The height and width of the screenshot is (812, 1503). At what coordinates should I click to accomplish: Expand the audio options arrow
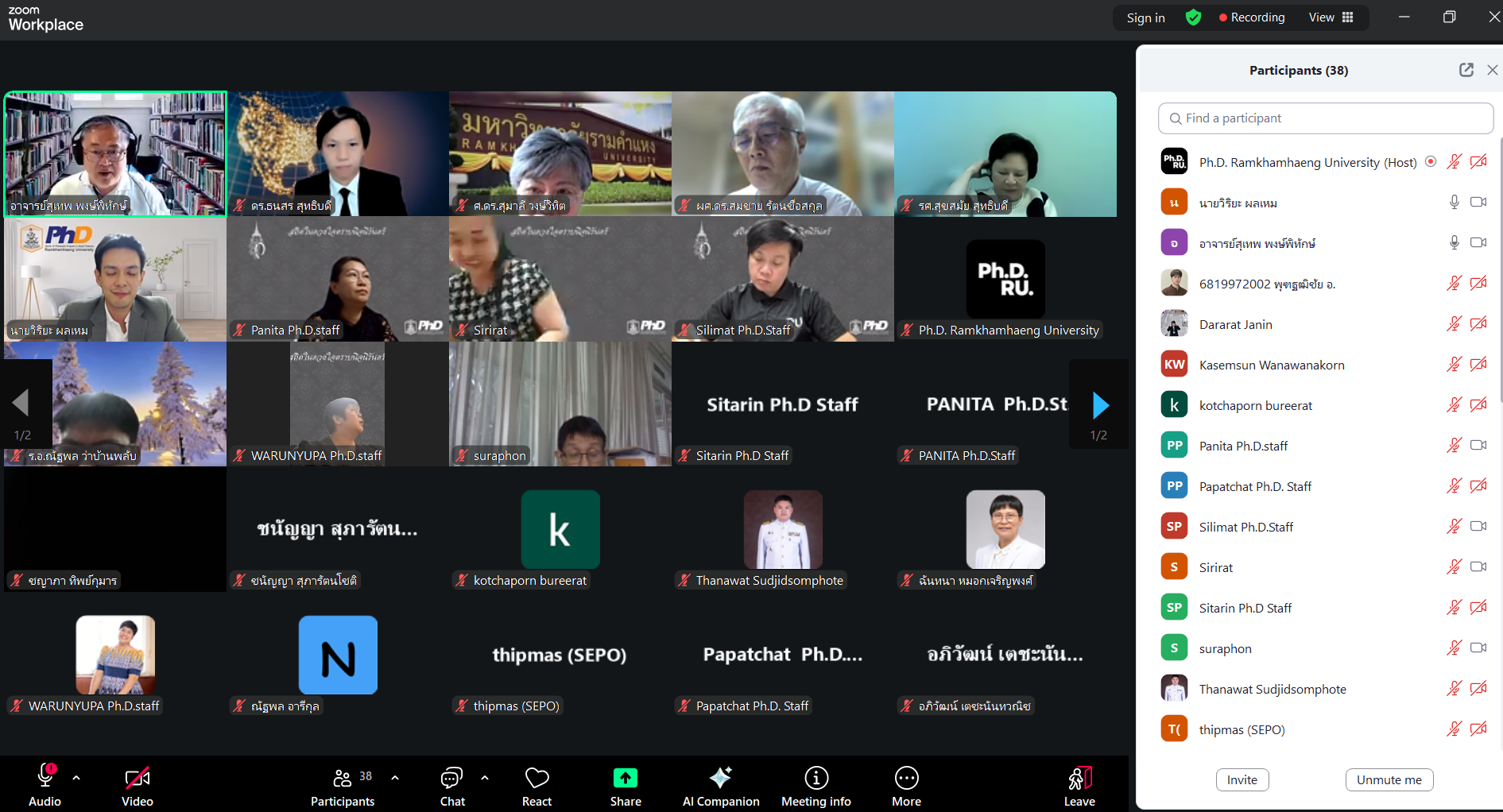(76, 778)
